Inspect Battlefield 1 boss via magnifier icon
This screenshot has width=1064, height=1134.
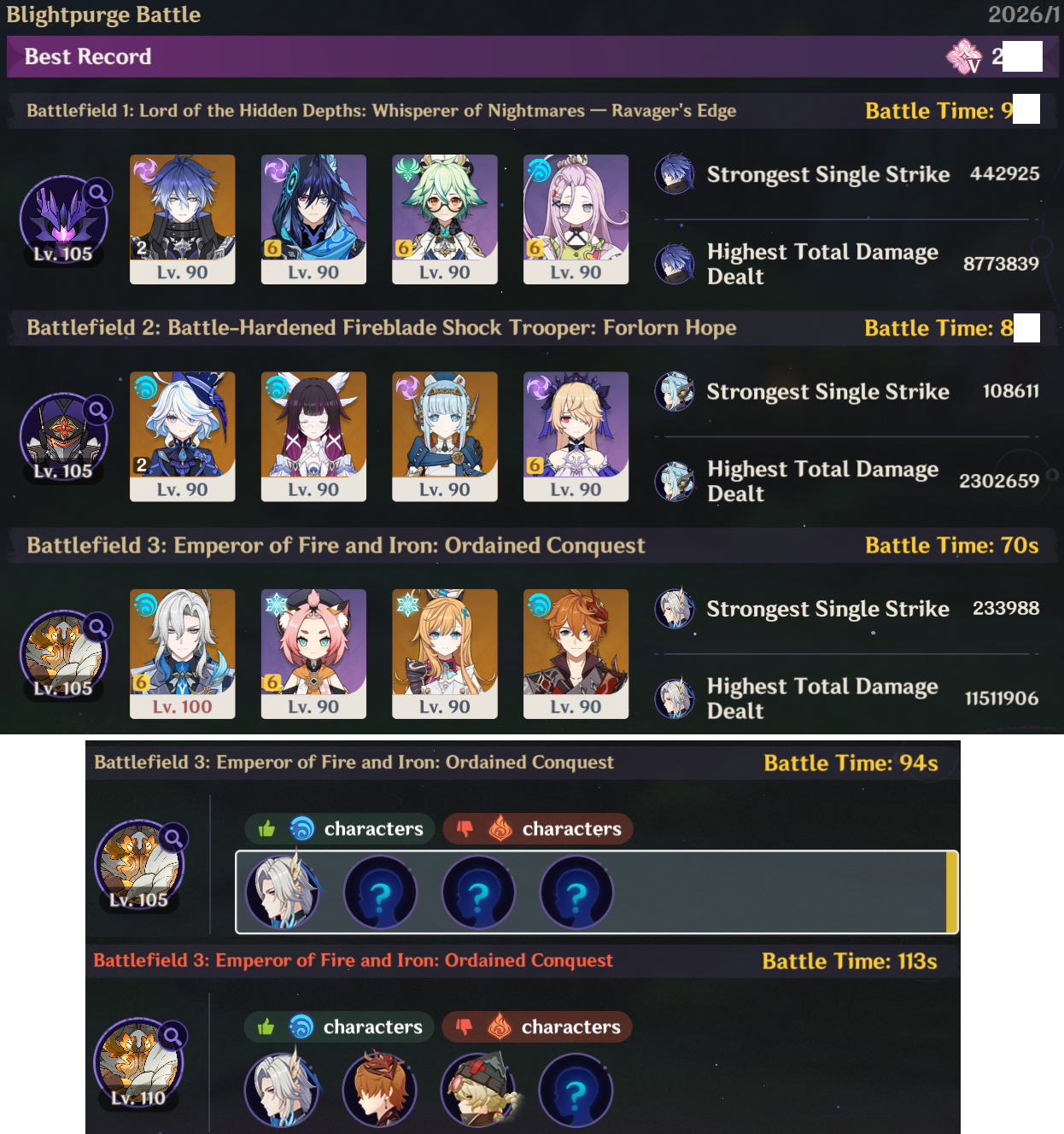[98, 193]
